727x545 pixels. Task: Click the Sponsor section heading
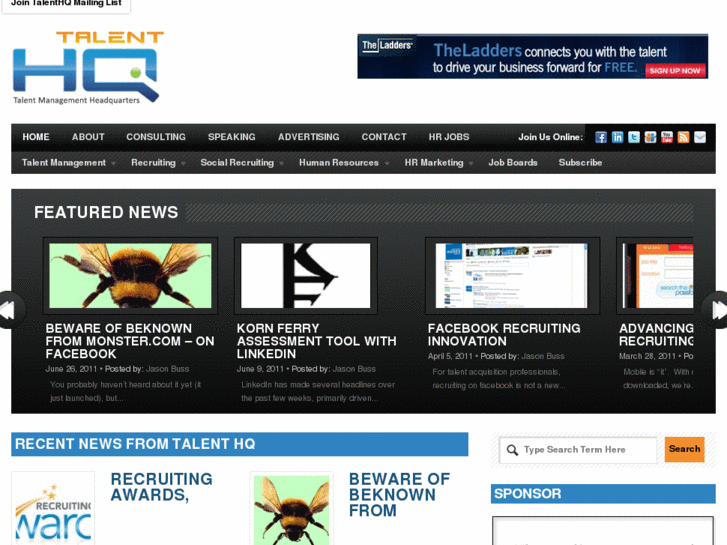(528, 494)
